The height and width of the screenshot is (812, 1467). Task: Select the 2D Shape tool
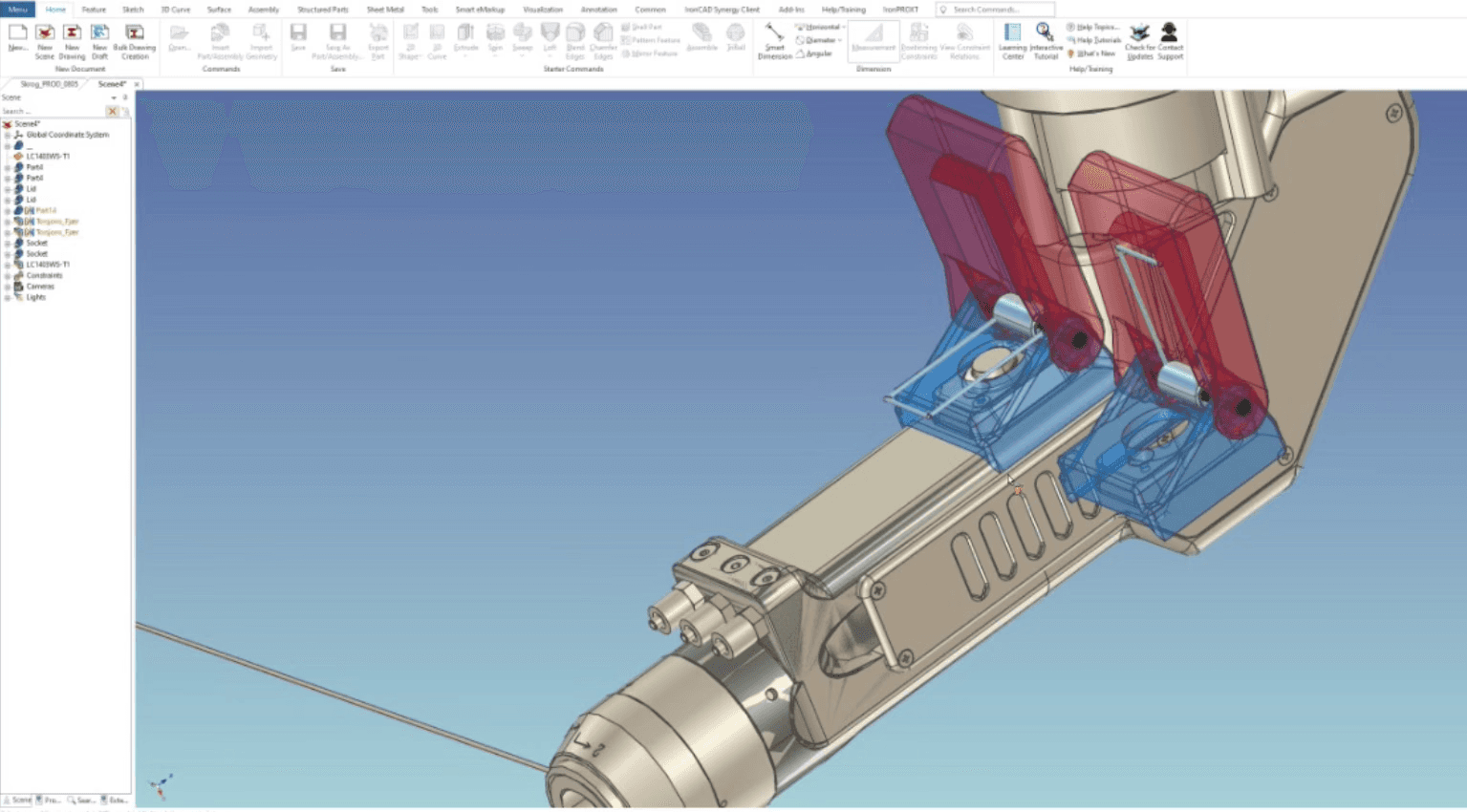410,41
